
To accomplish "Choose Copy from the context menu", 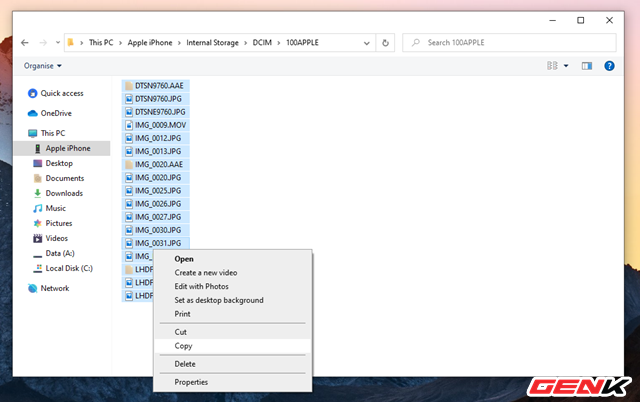I will click(x=183, y=346).
